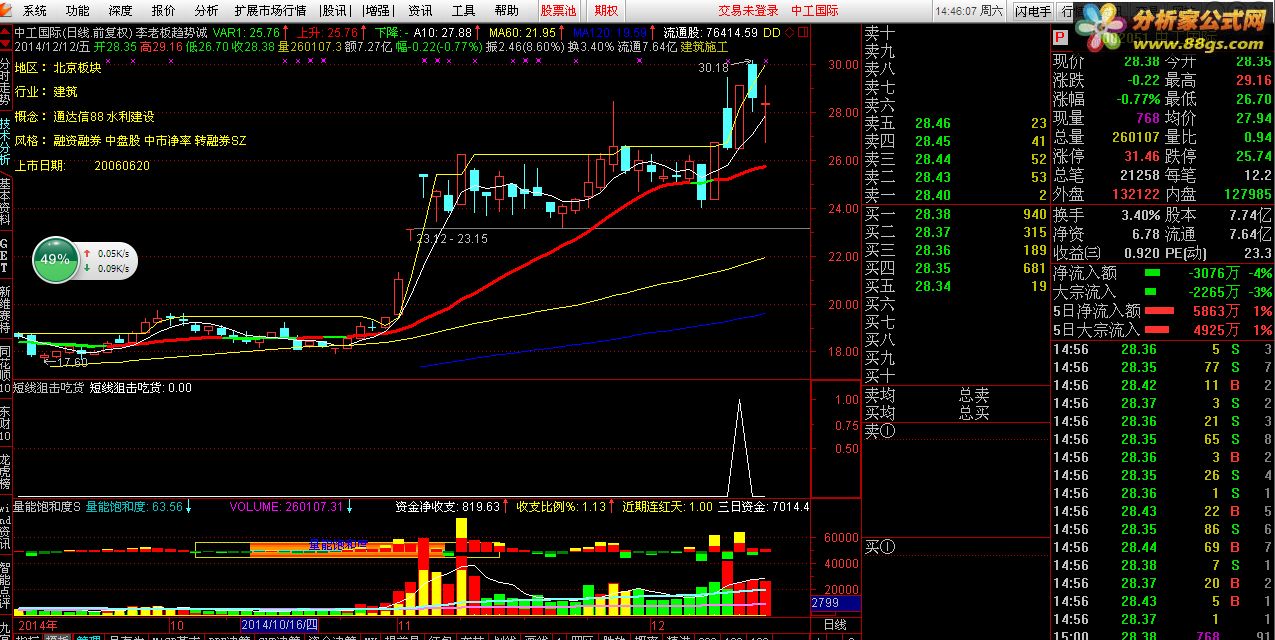Select the 量能饱和度S indicator label
Viewport: 1275px width, 640px height.
pos(47,507)
